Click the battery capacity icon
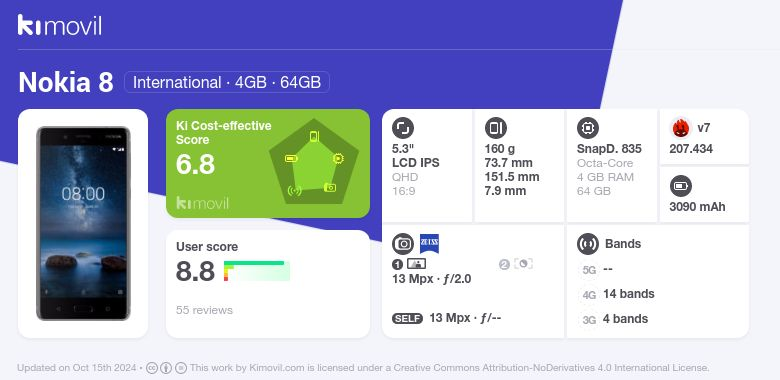780x380 pixels. (x=680, y=187)
